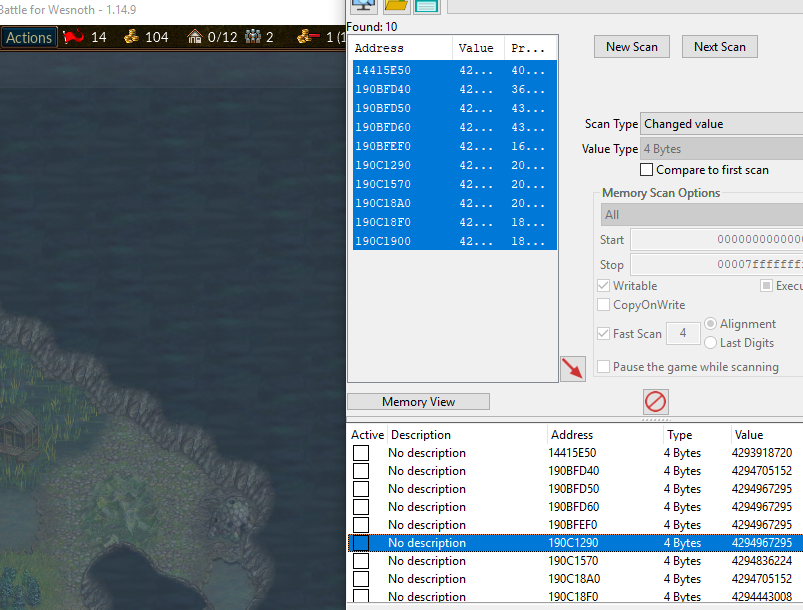Click the wooden hut on the Wesnoth map
The height and width of the screenshot is (610, 803).
19,432
